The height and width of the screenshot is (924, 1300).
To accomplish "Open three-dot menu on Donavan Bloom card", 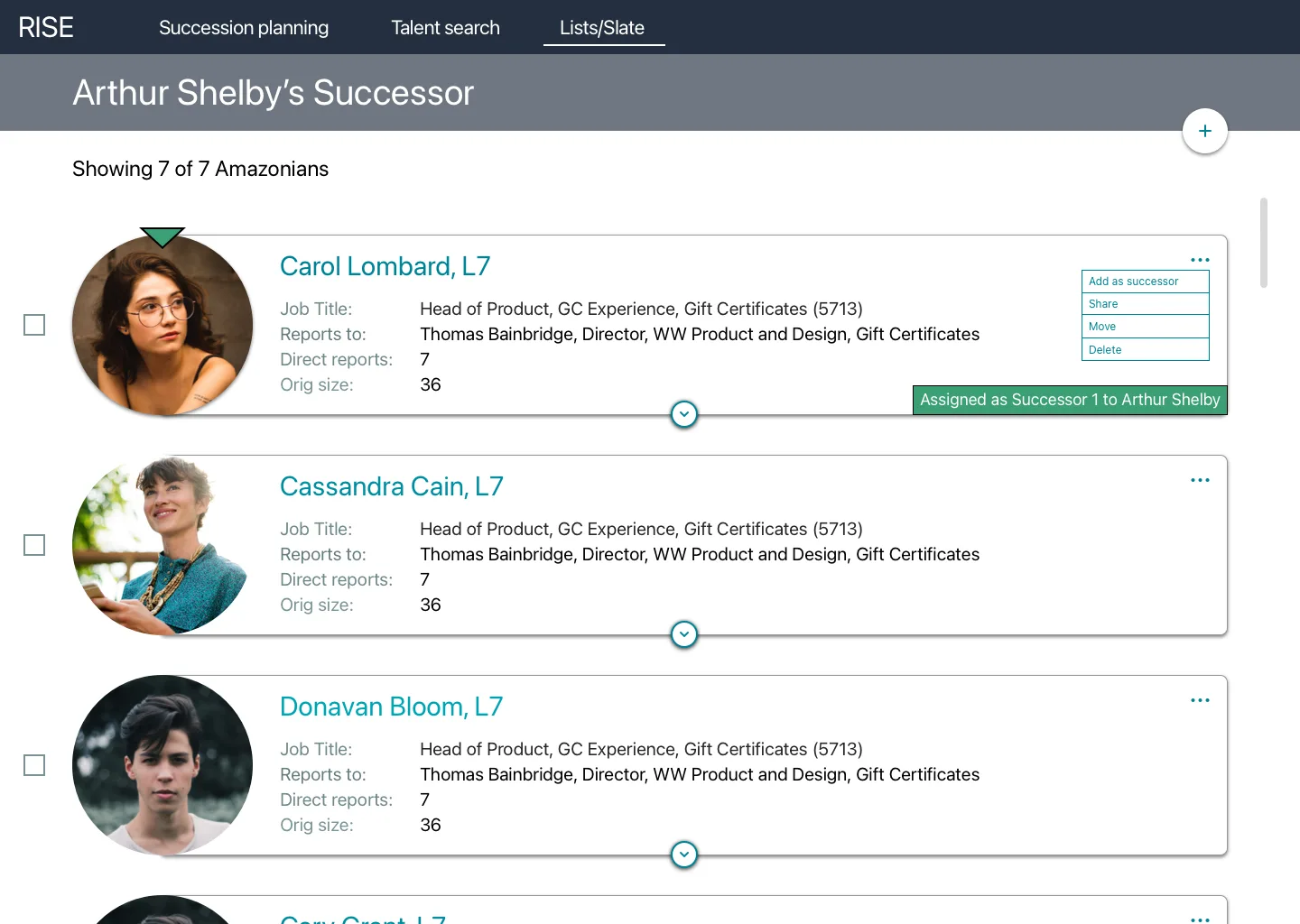I will (x=1200, y=700).
